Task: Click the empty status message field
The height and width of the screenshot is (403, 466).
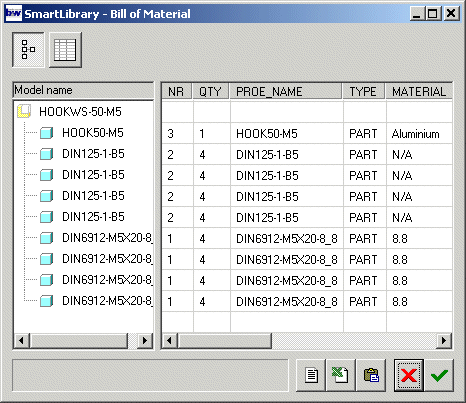Action: coord(150,375)
